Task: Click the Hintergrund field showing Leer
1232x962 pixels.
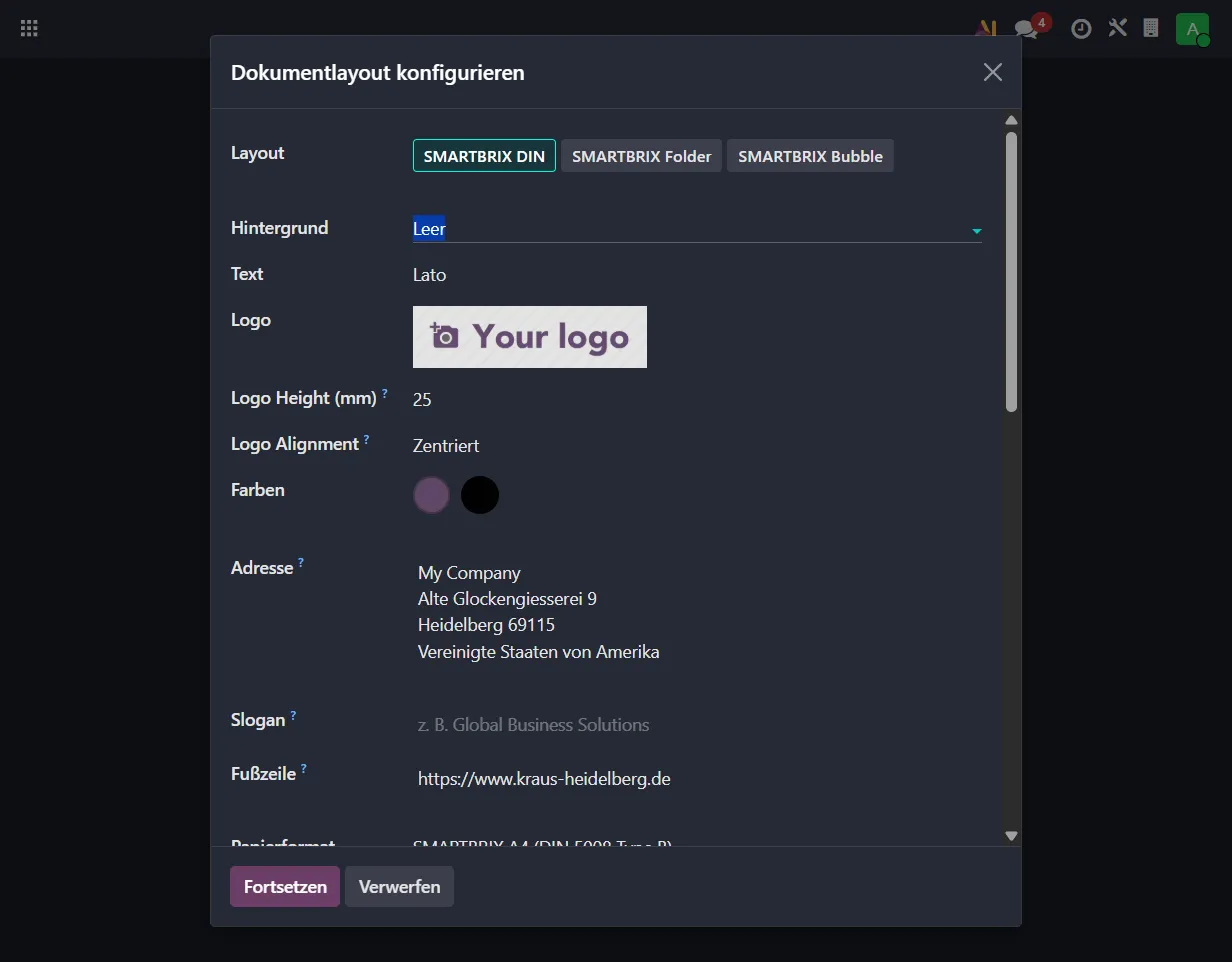Action: (x=697, y=228)
